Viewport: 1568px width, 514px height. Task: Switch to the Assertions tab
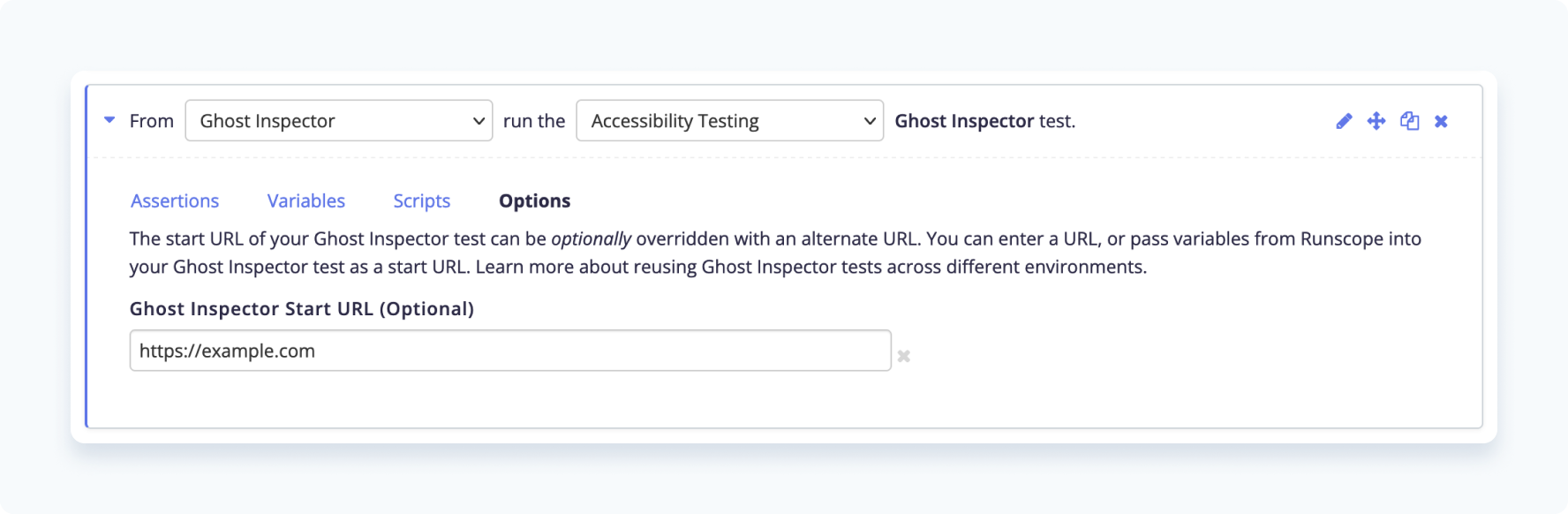coord(175,201)
